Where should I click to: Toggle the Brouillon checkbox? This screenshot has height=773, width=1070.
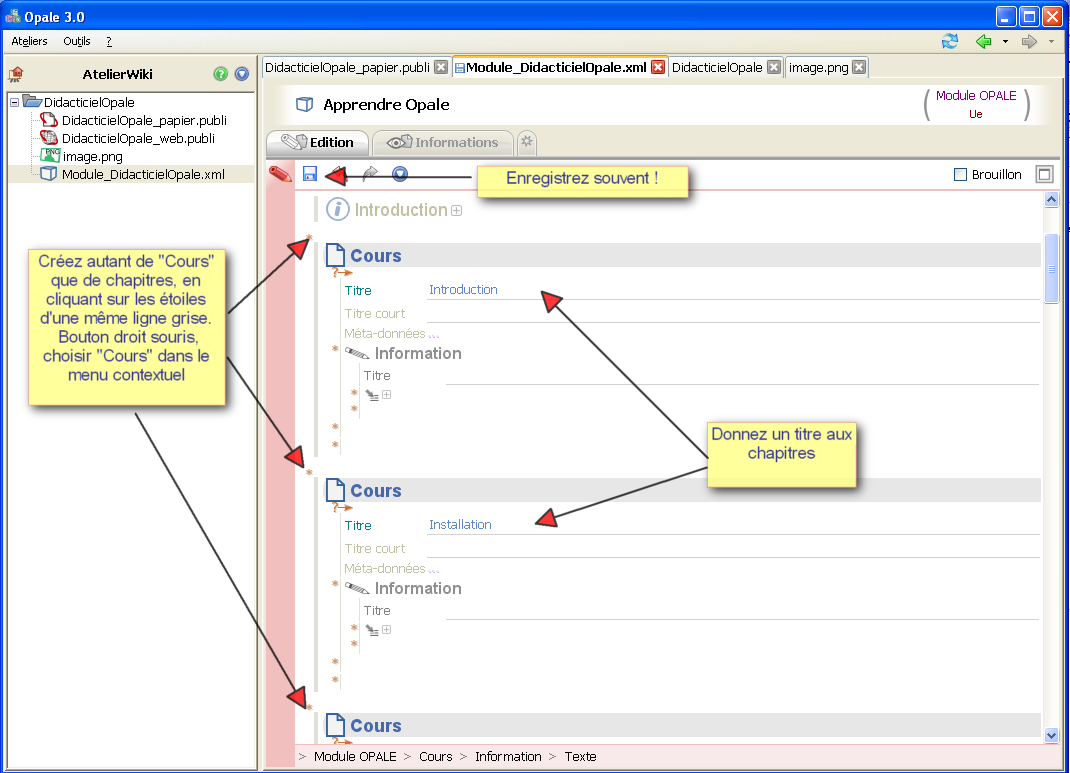pyautogui.click(x=960, y=175)
